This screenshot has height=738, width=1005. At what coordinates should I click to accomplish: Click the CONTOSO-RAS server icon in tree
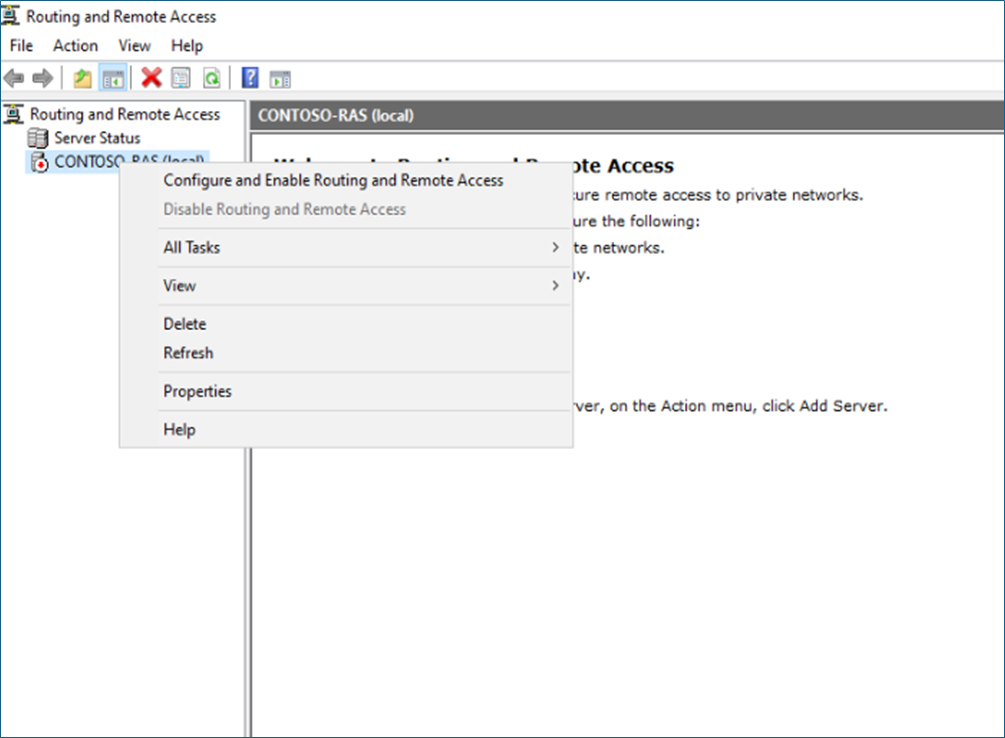coord(38,162)
